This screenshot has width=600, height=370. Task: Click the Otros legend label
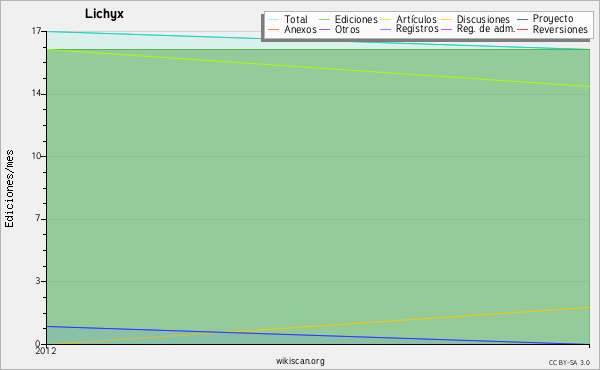coord(347,29)
